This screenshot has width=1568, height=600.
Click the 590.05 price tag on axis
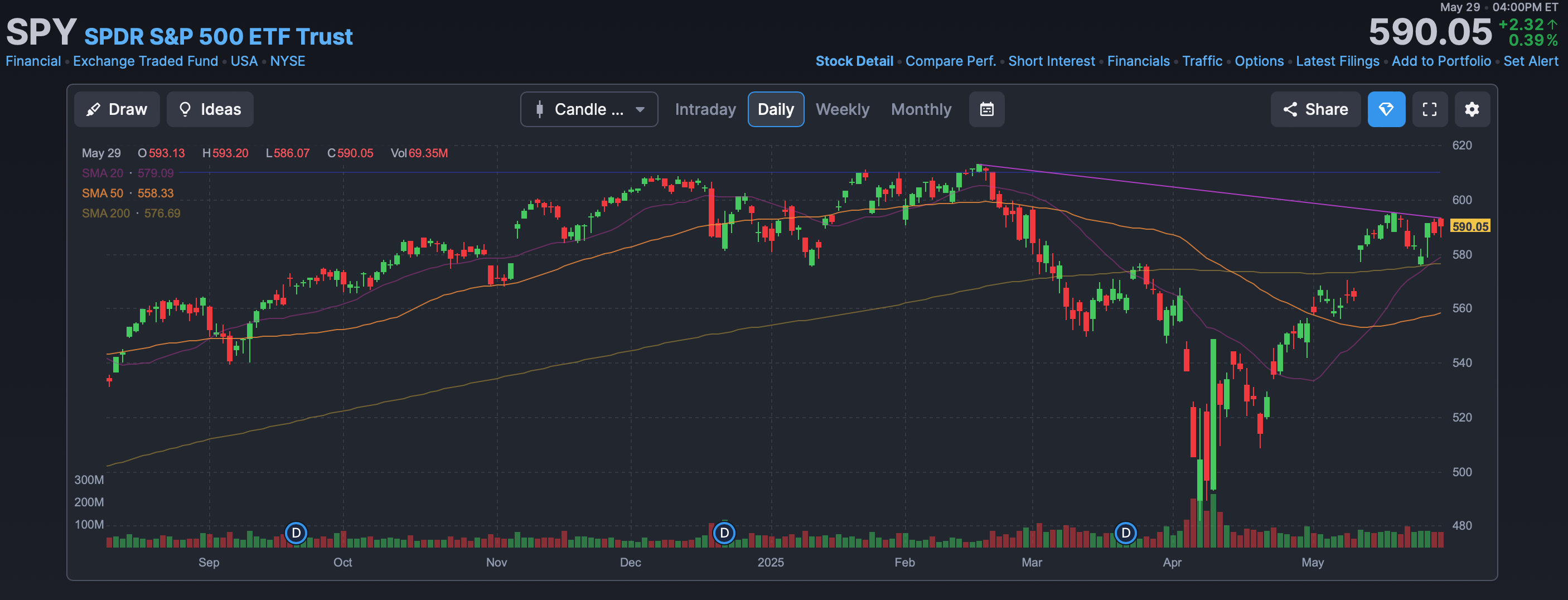(x=1470, y=226)
